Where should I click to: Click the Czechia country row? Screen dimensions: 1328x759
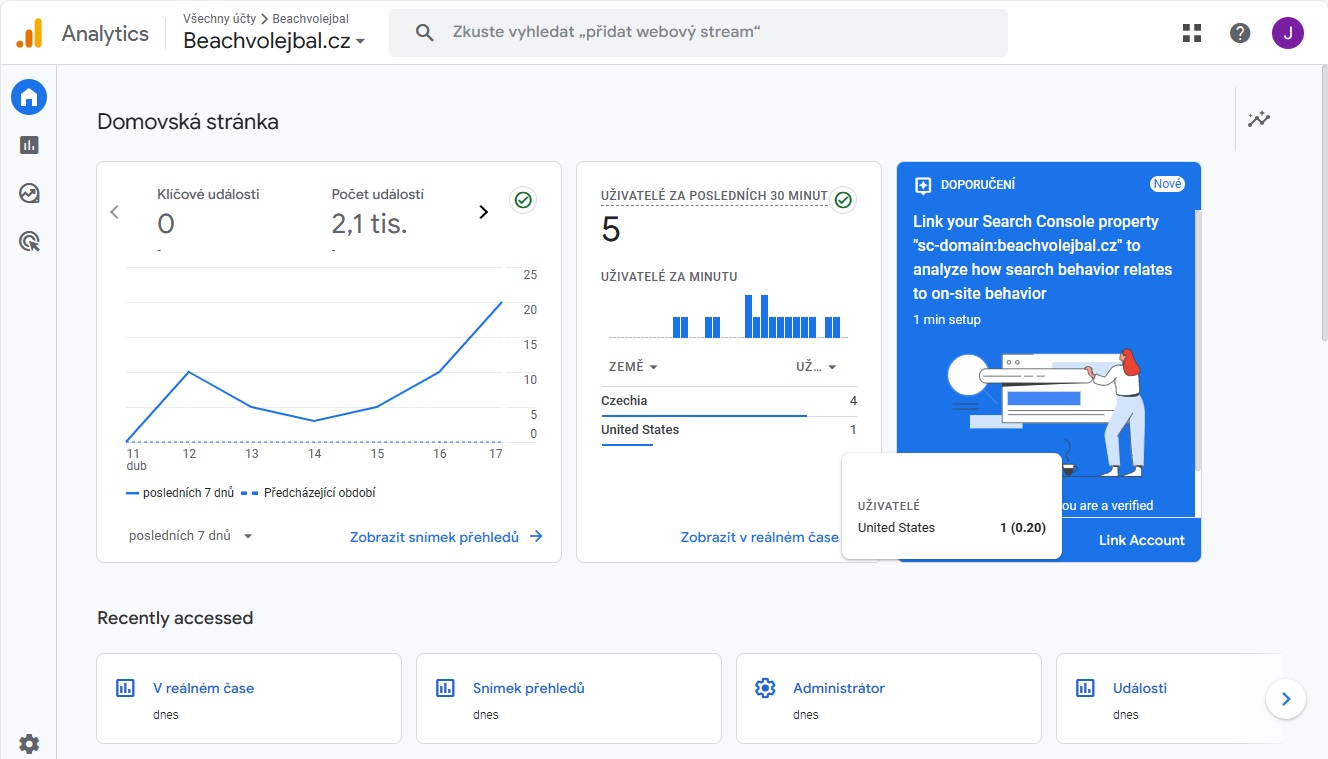click(x=729, y=402)
